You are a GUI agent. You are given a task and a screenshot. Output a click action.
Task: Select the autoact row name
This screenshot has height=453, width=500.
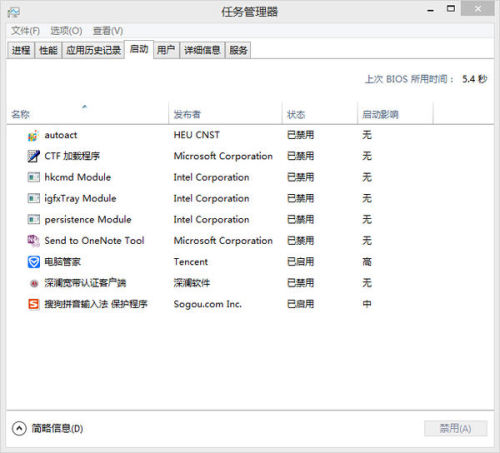[61, 135]
